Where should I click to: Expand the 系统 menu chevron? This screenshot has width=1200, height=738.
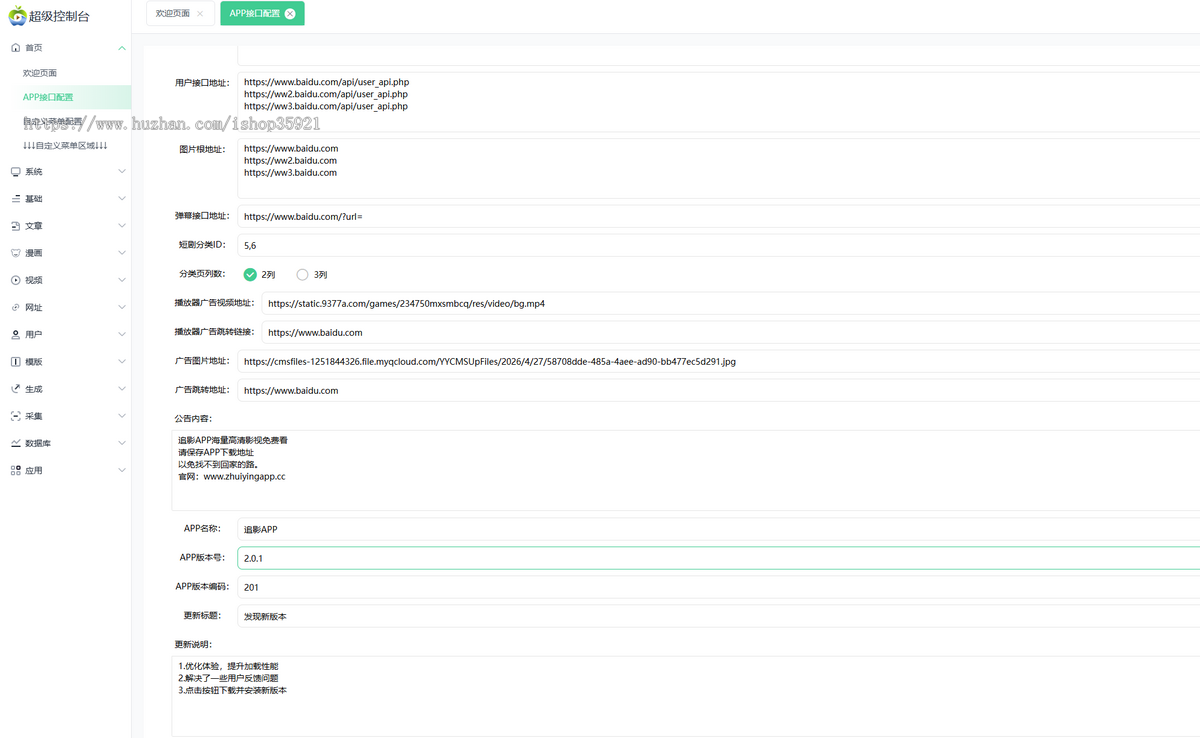122,172
